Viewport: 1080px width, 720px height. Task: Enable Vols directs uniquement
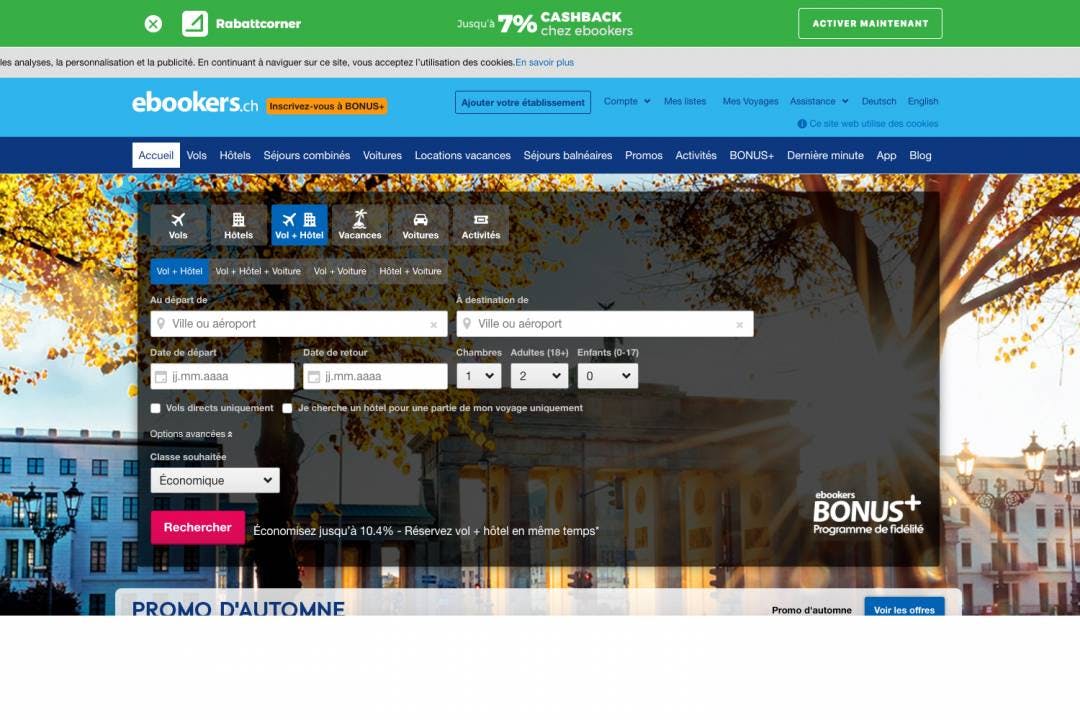[x=155, y=408]
